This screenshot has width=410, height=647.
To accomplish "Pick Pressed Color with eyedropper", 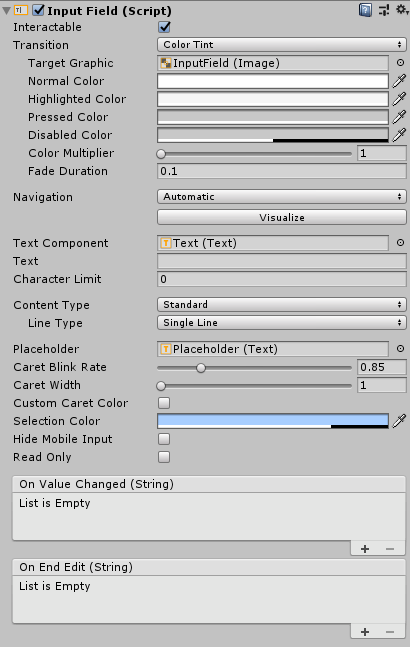I will click(x=399, y=117).
